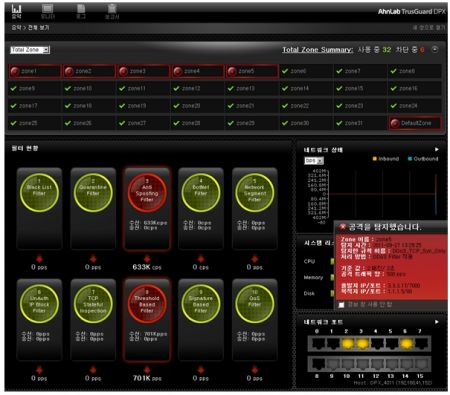Click red arrow above 633K cps value
This screenshot has width=450, height=395.
147,259
